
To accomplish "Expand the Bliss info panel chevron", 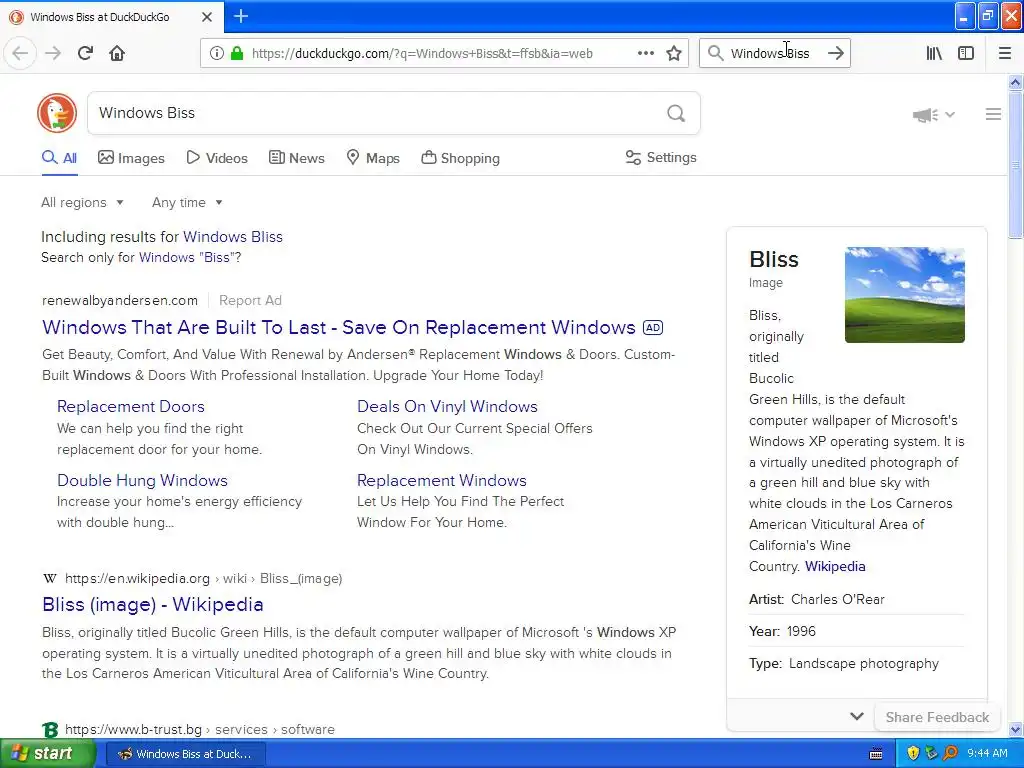I will (x=857, y=716).
